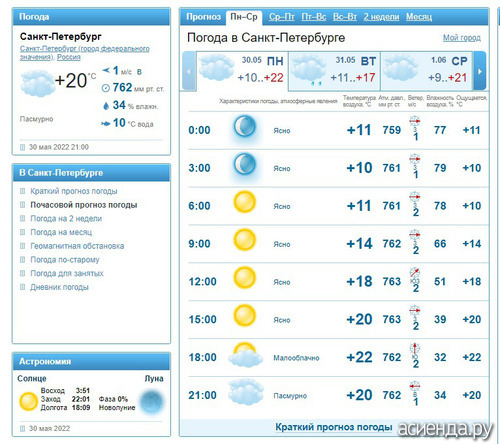Viewport: 500px width, 444px height.
Task: Click the new moon phase icon
Action: [152, 401]
